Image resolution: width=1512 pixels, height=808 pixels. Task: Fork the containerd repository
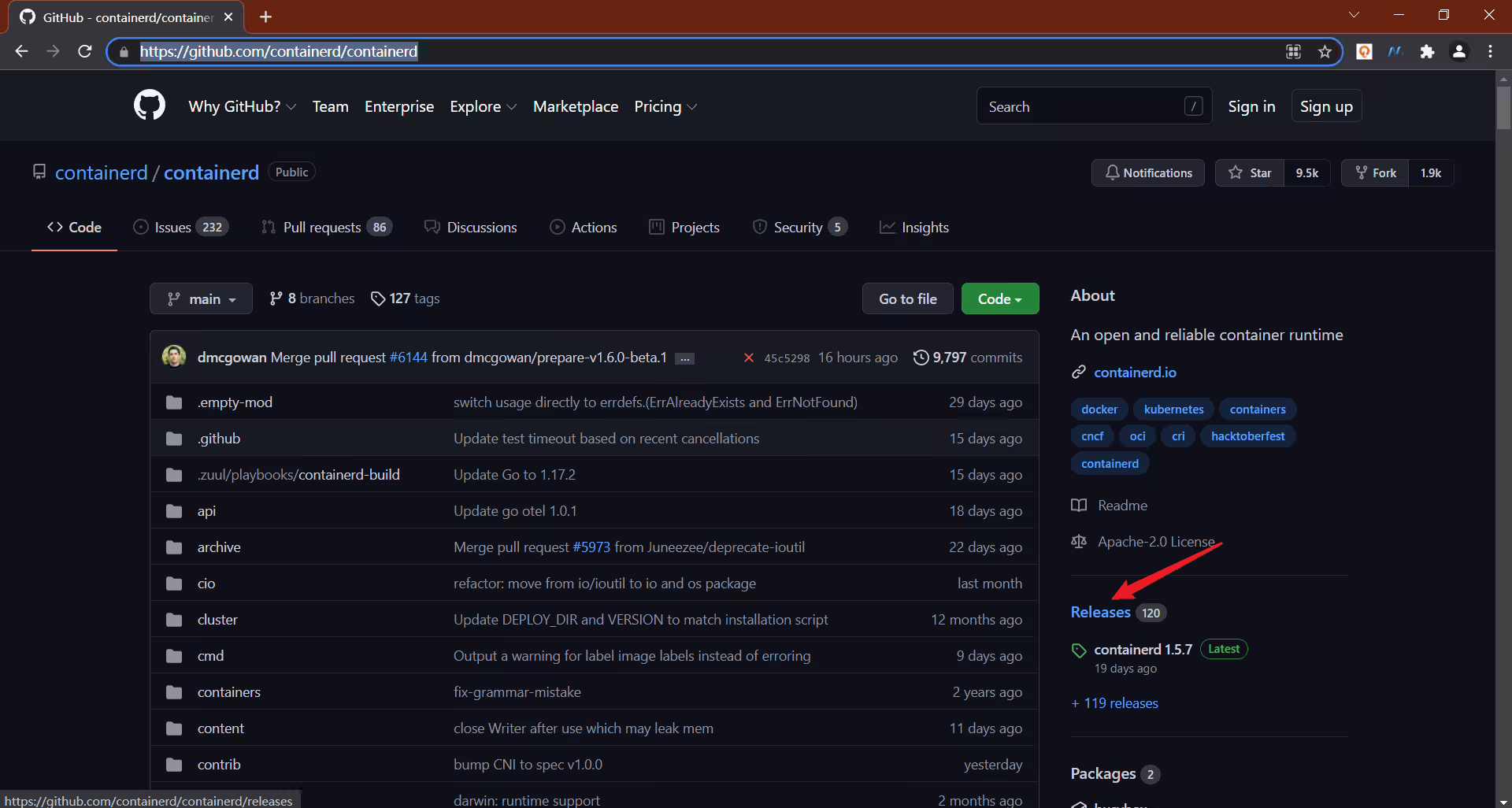1375,172
